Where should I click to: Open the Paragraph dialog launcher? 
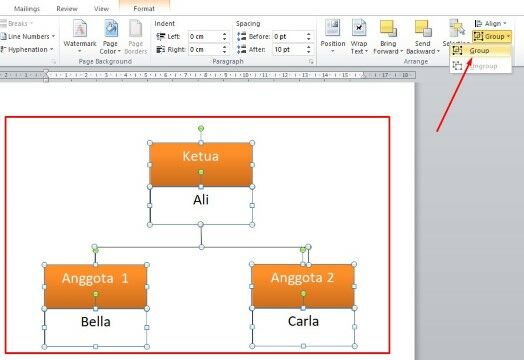[311, 62]
